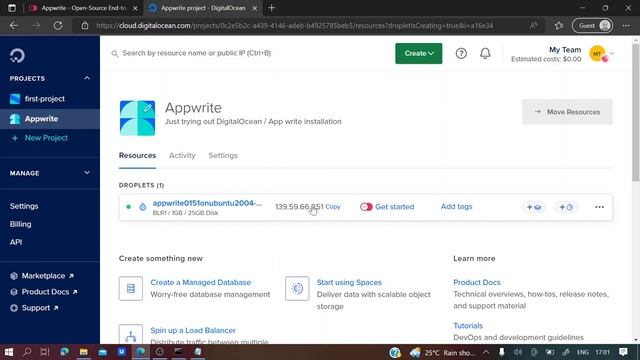The image size is (640, 360).
Task: Click the DigitalOcean logo in sidebar
Action: 17,56
